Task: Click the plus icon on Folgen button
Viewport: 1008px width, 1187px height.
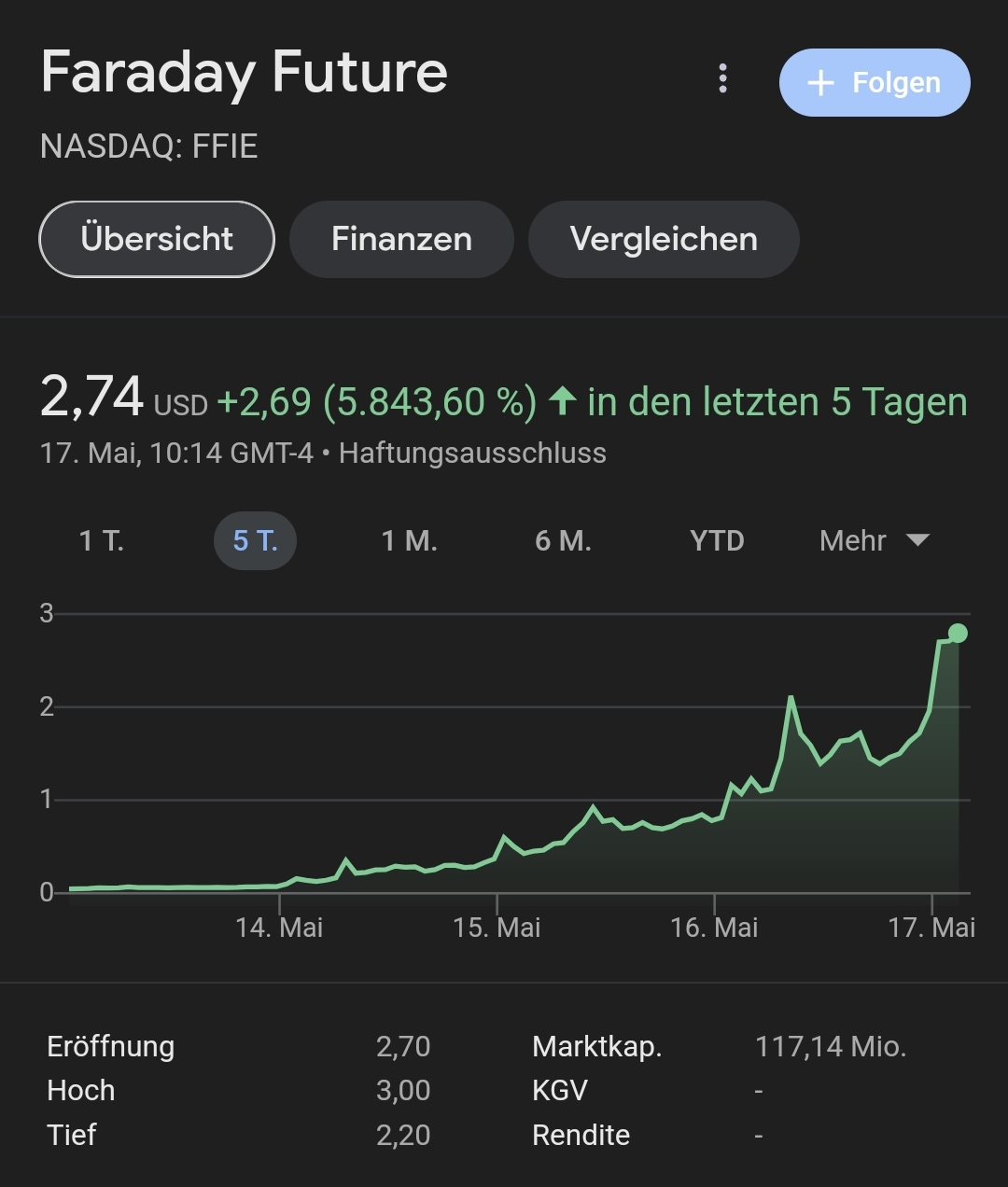Action: [x=820, y=83]
